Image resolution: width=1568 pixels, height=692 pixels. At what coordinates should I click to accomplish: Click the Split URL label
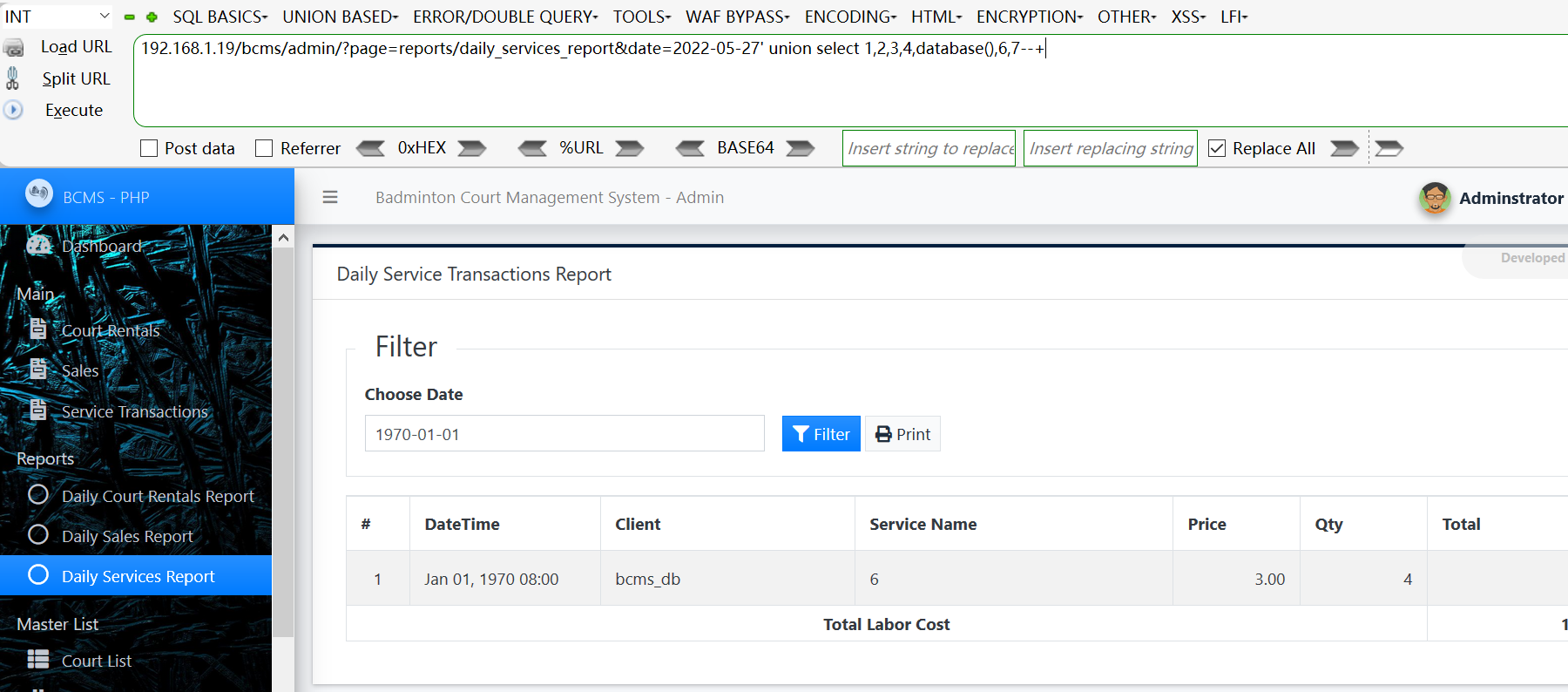click(77, 78)
